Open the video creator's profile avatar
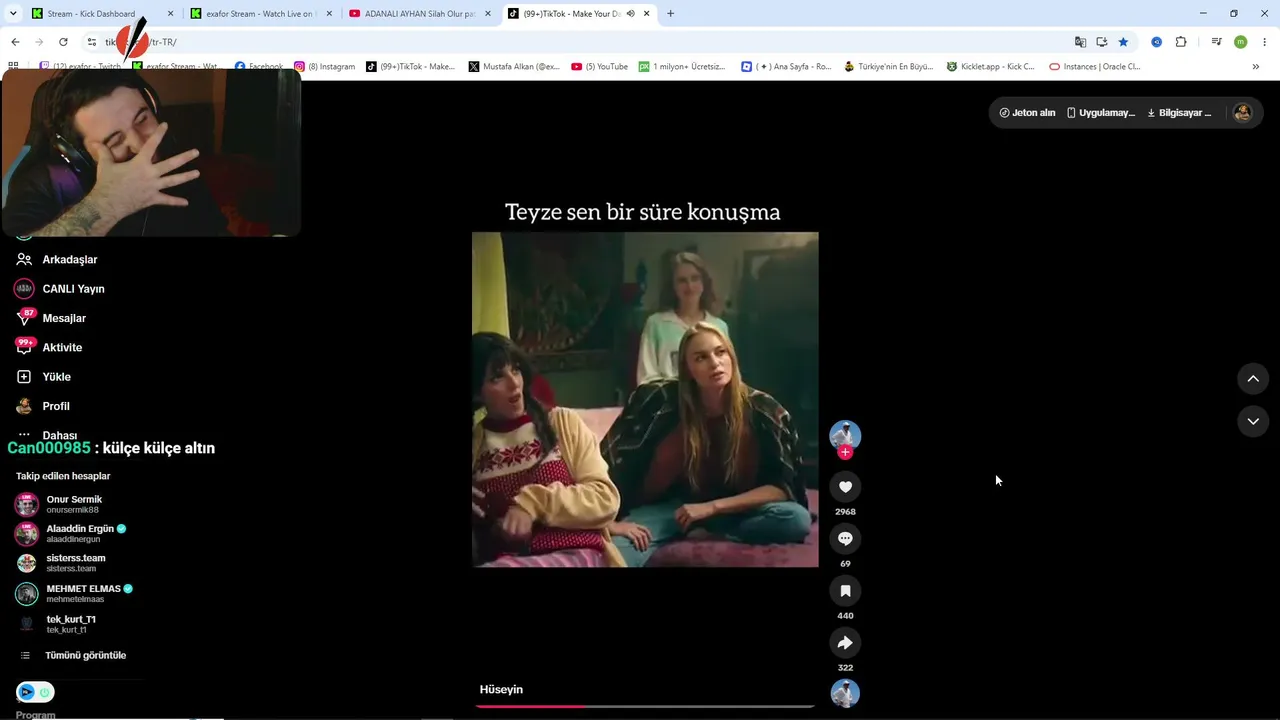Image resolution: width=1280 pixels, height=720 pixels. [x=845, y=435]
